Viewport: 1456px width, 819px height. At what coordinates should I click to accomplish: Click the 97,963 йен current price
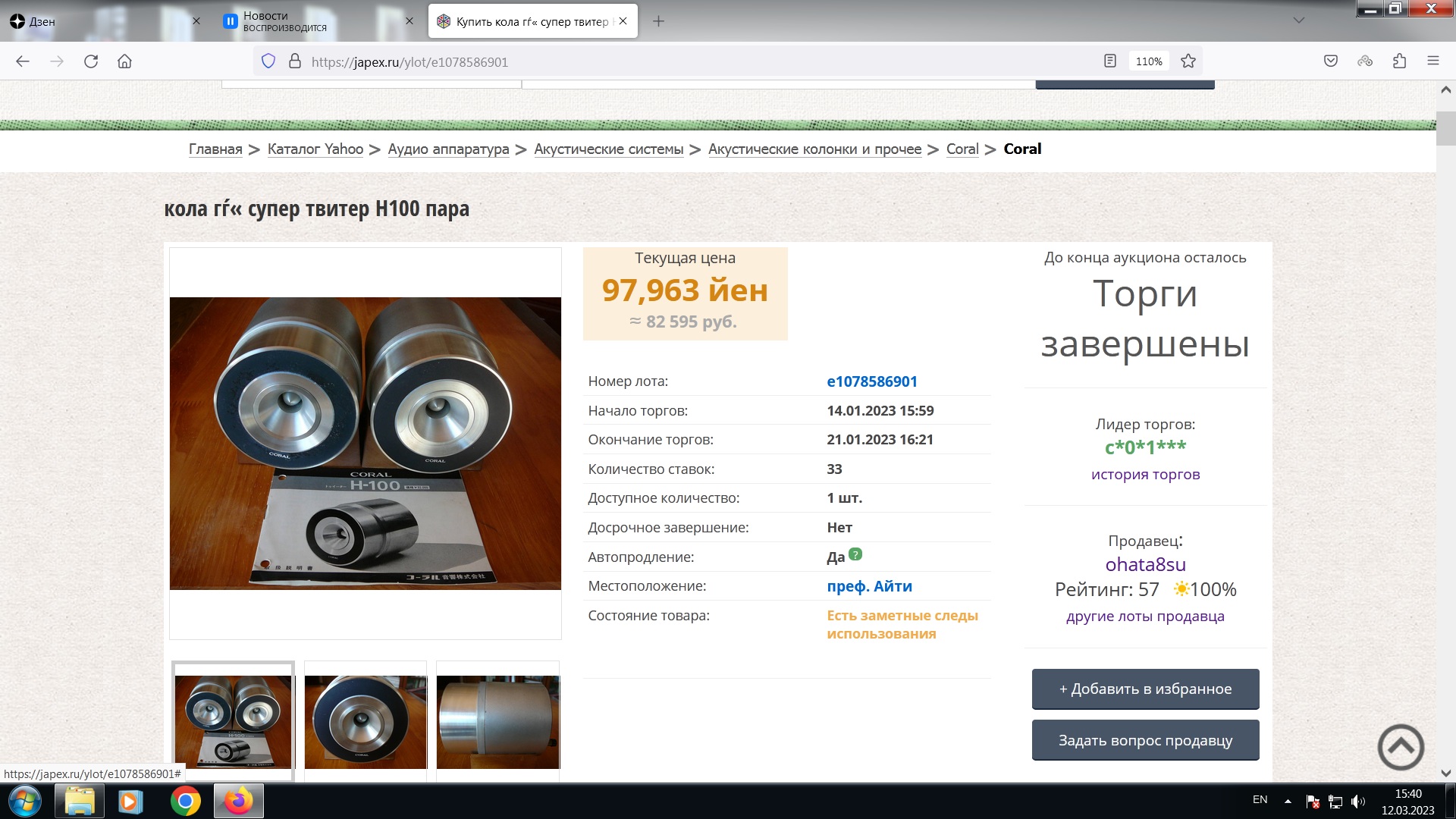click(685, 290)
